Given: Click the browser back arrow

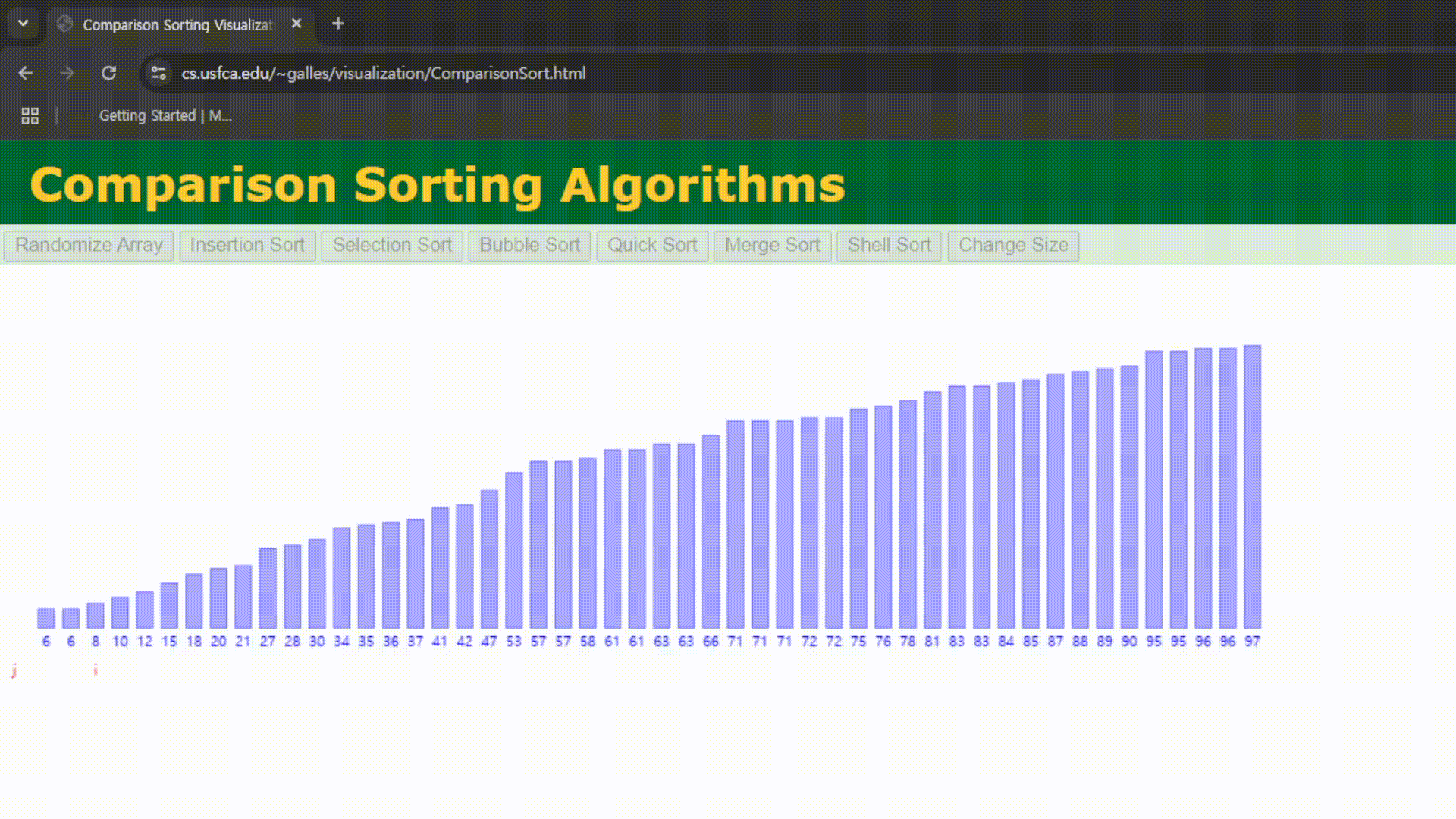Looking at the screenshot, I should coord(25,73).
